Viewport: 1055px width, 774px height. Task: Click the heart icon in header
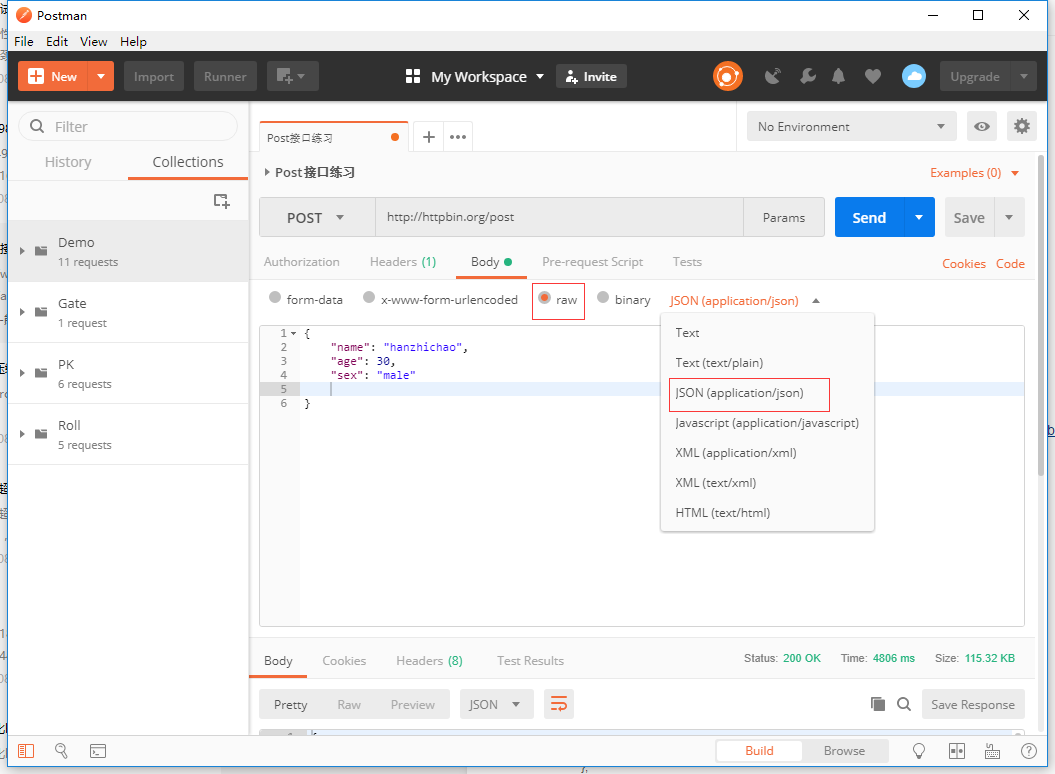point(873,76)
